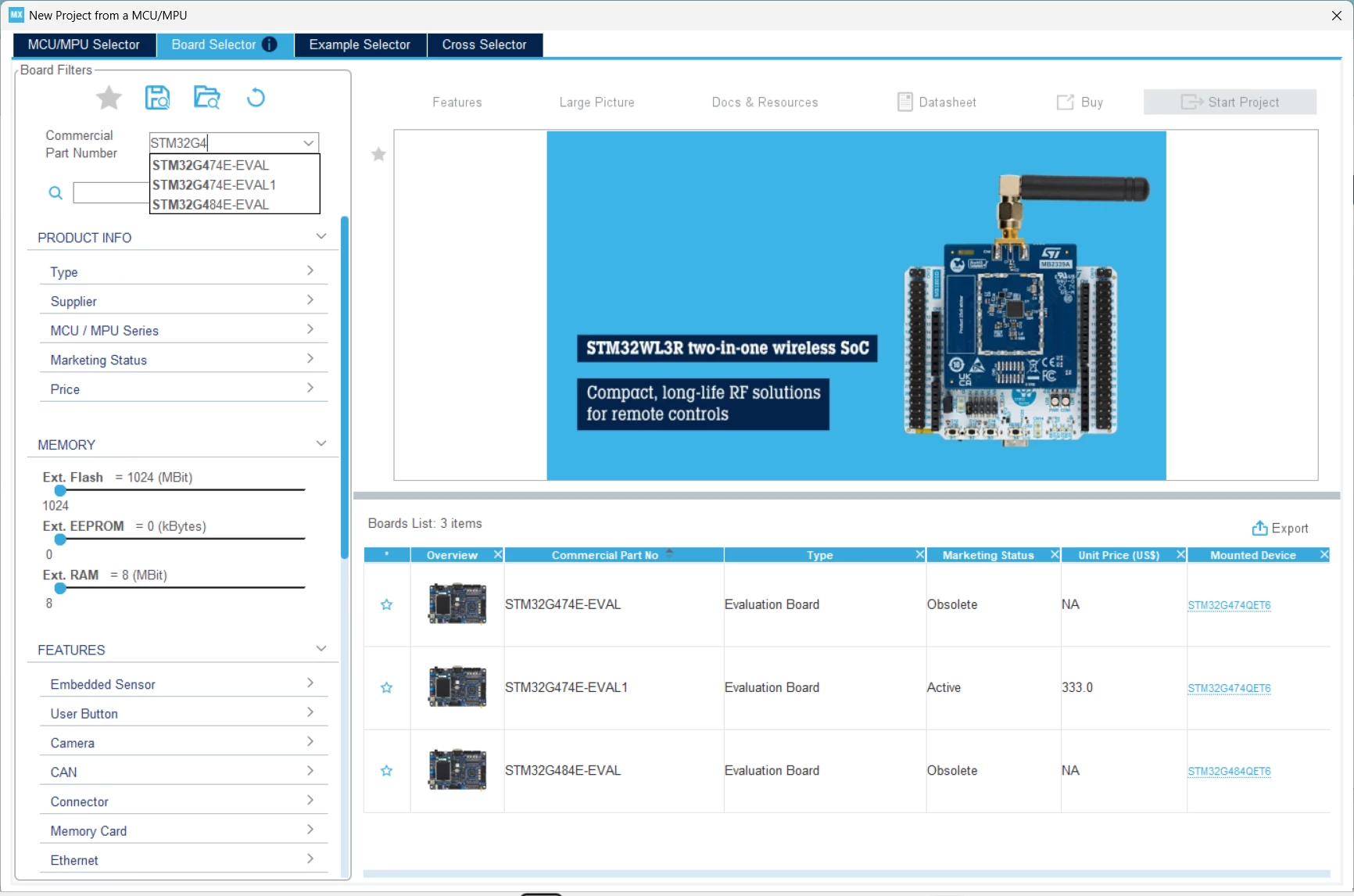This screenshot has width=1354, height=896.
Task: Open the STM32G474QET6 link in the STM32G474E-EVAL row
Action: 1229,605
